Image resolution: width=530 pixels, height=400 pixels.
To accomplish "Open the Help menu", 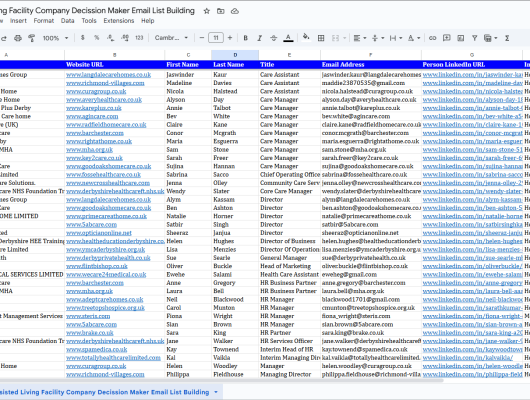I will (x=148, y=21).
